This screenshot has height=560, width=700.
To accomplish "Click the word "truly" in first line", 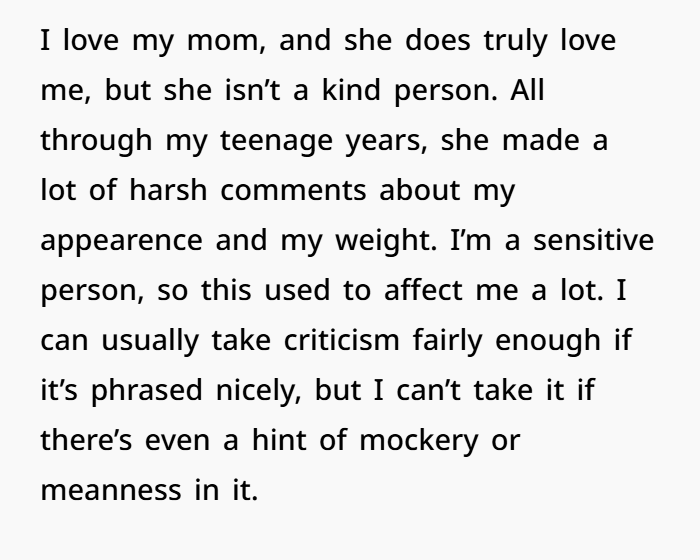I will tap(515, 41).
